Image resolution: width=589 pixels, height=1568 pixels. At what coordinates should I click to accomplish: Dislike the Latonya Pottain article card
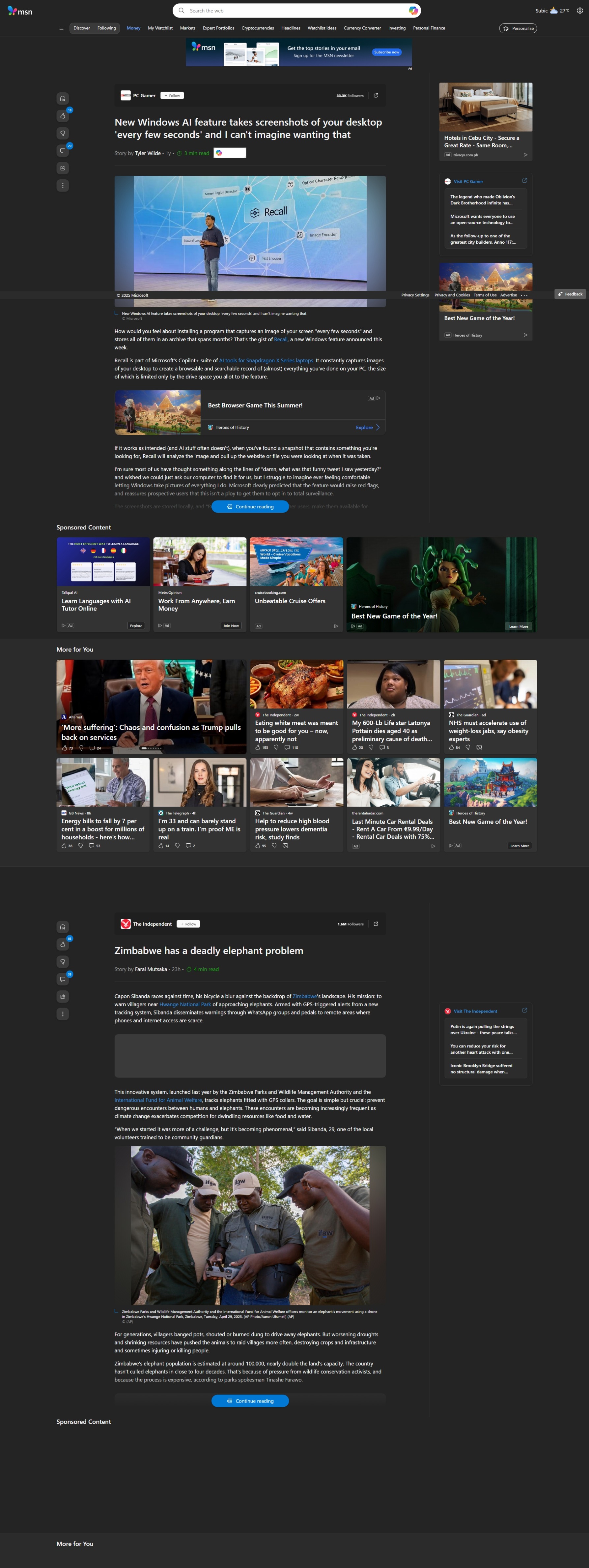point(371,747)
